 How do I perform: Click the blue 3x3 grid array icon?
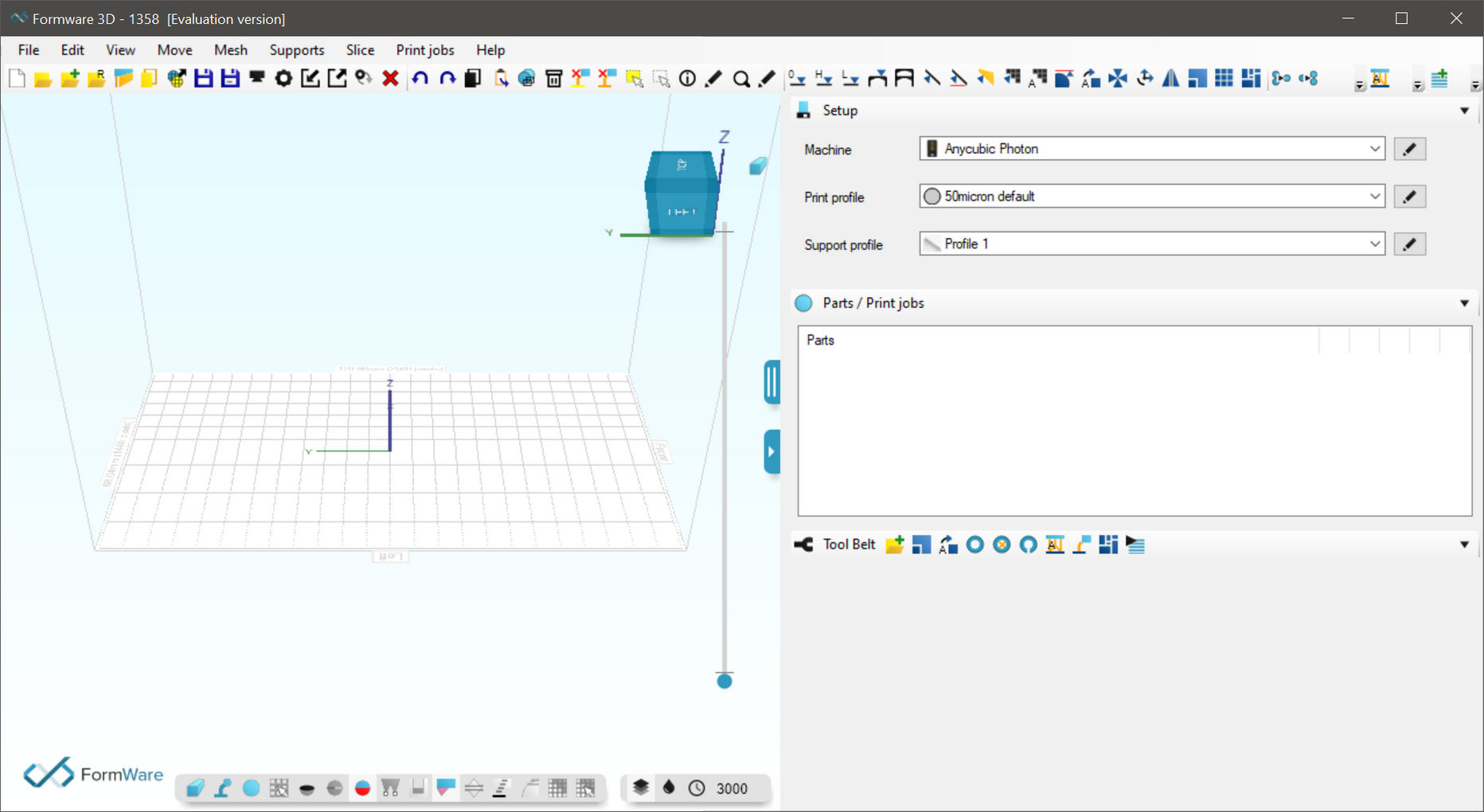point(1224,78)
